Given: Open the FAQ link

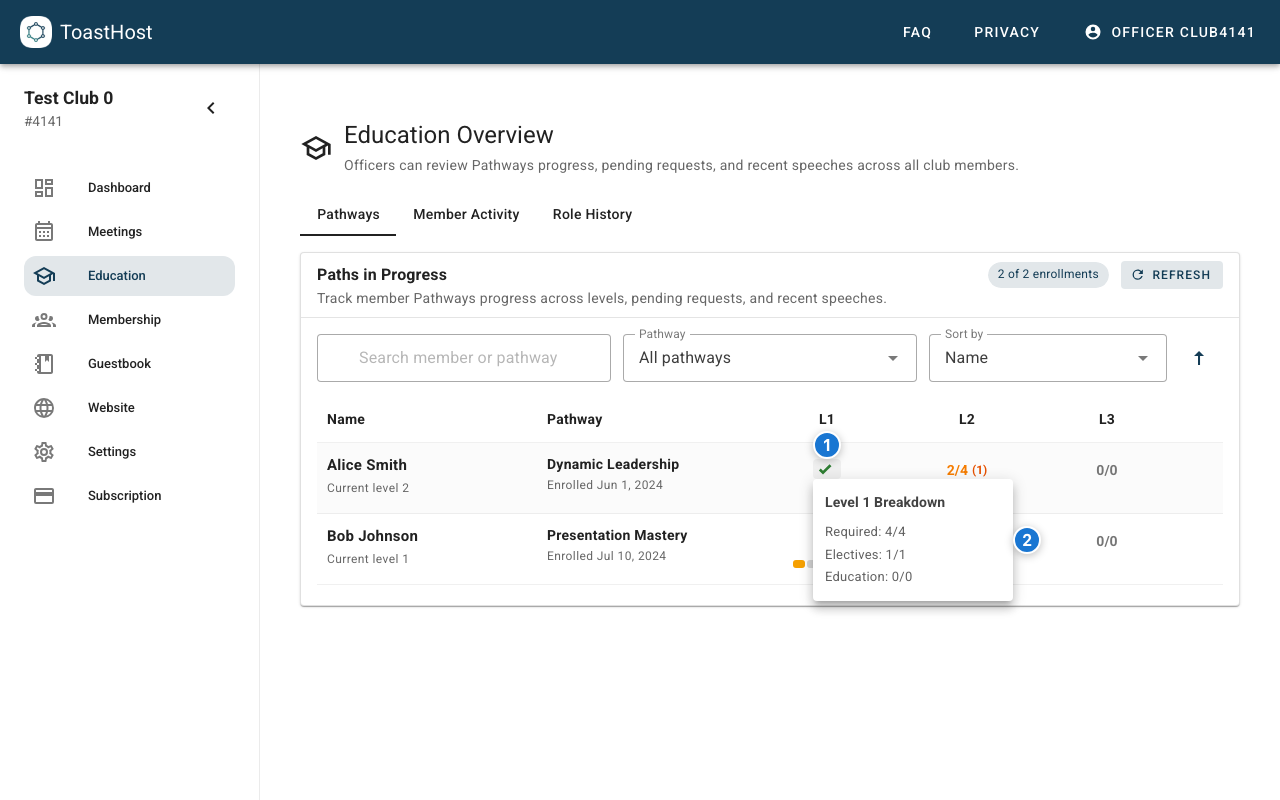Looking at the screenshot, I should click(x=917, y=32).
